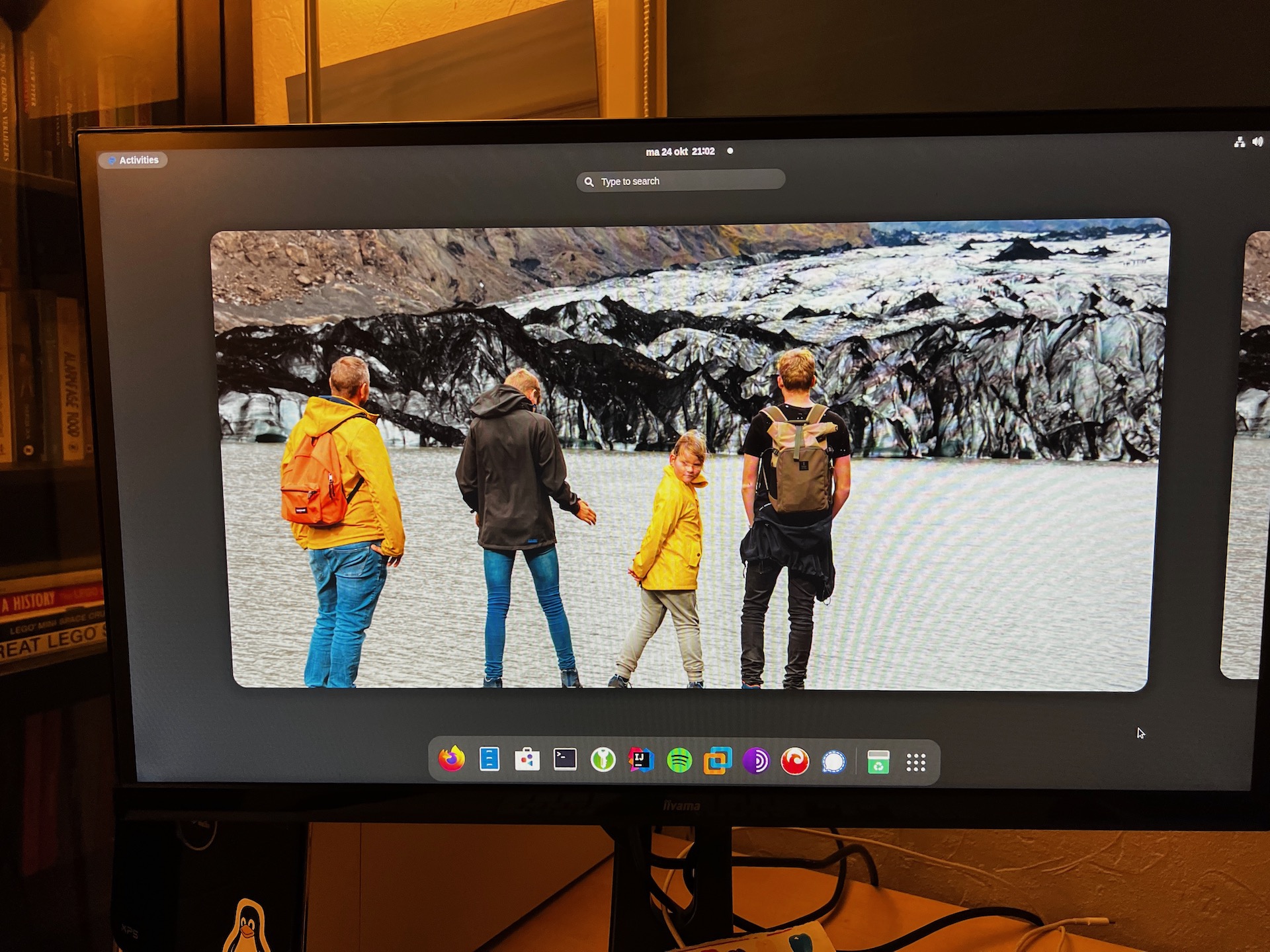This screenshot has height=952, width=1270.
Task: Open Tor Browser from the dock
Action: pyautogui.click(x=756, y=762)
